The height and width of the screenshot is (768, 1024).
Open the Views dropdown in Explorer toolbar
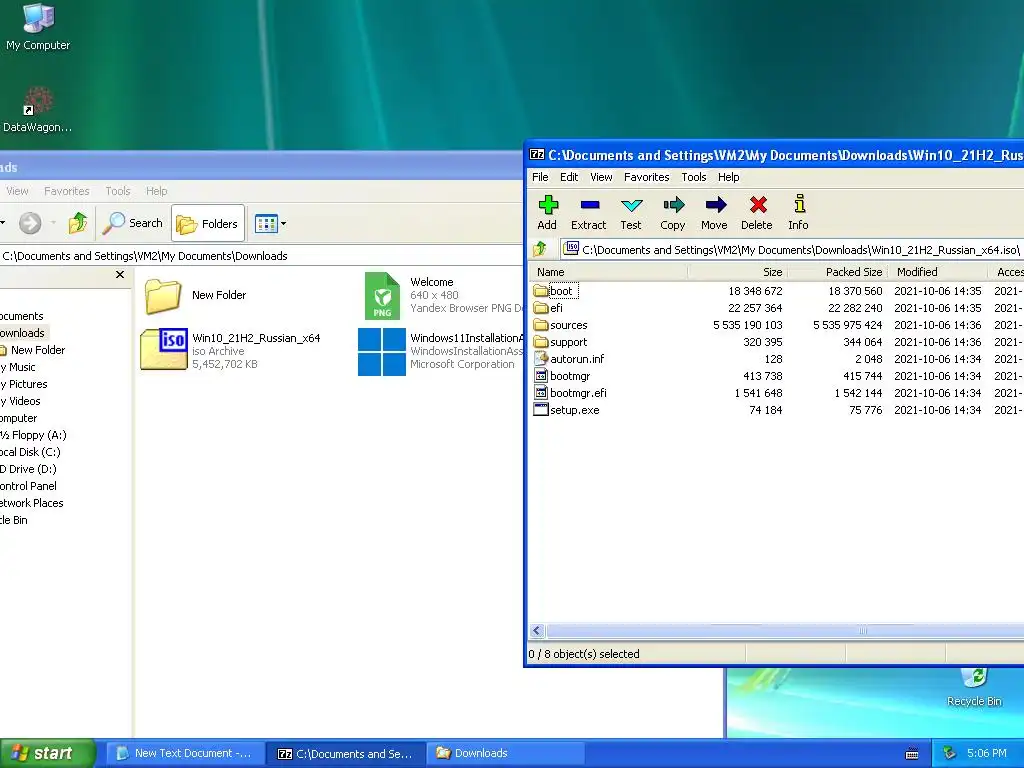click(x=270, y=223)
